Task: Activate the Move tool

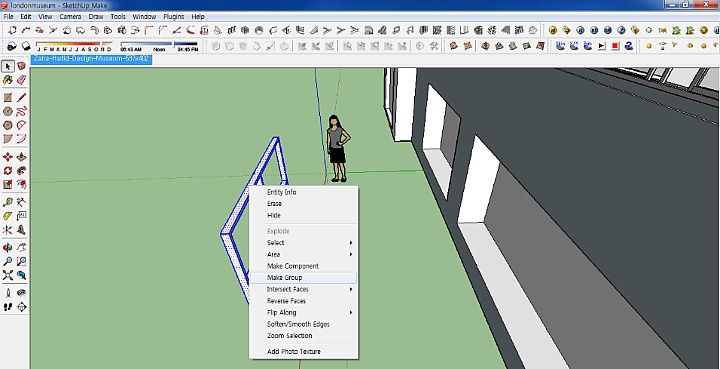Action: pos(8,157)
